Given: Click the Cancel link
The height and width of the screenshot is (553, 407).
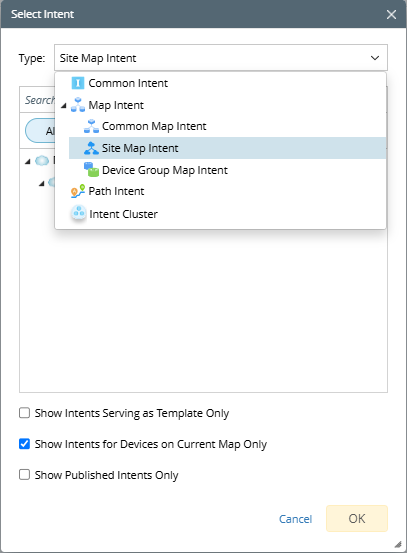Looking at the screenshot, I should pos(296,519).
